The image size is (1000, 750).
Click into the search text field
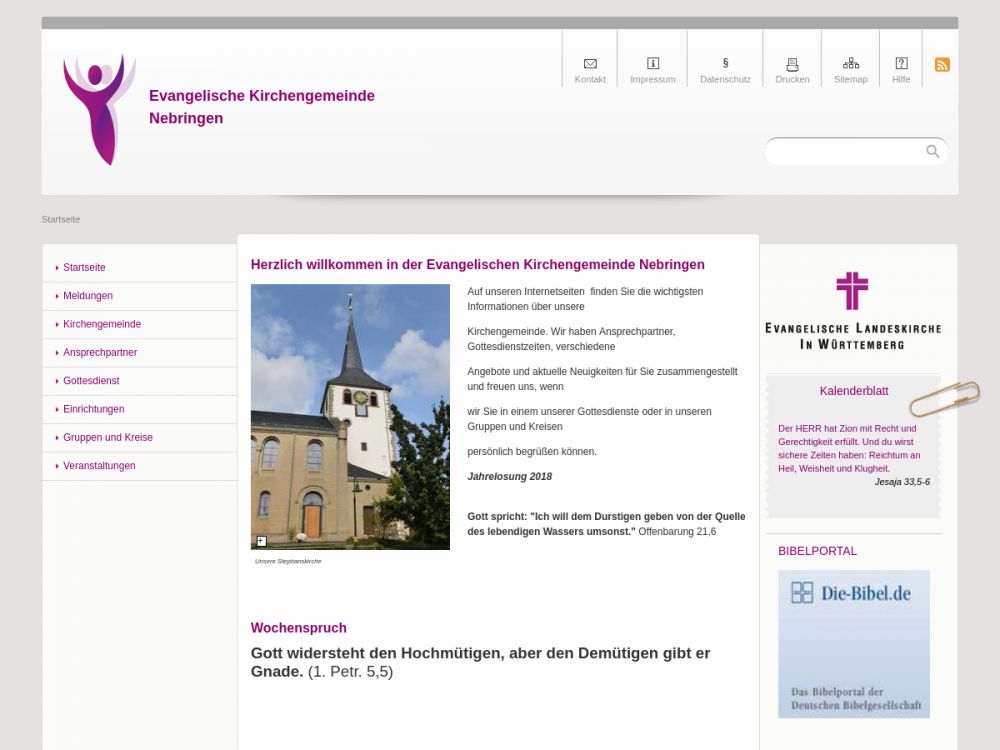tap(845, 152)
